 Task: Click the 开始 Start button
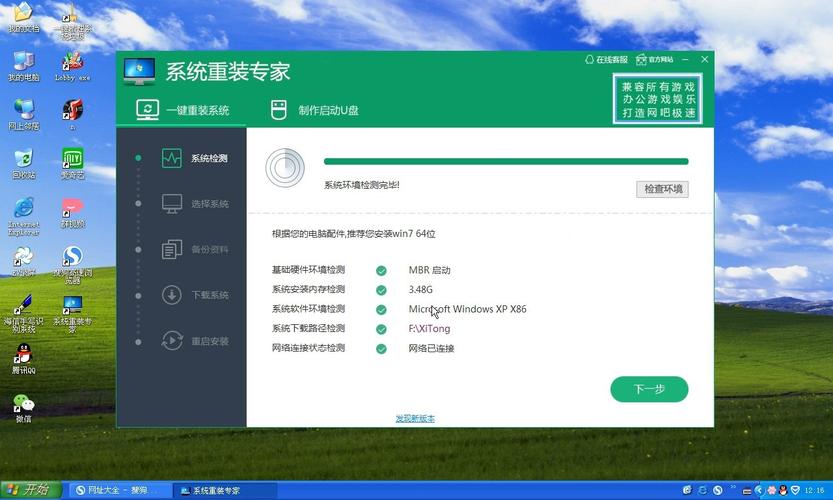coord(30,490)
